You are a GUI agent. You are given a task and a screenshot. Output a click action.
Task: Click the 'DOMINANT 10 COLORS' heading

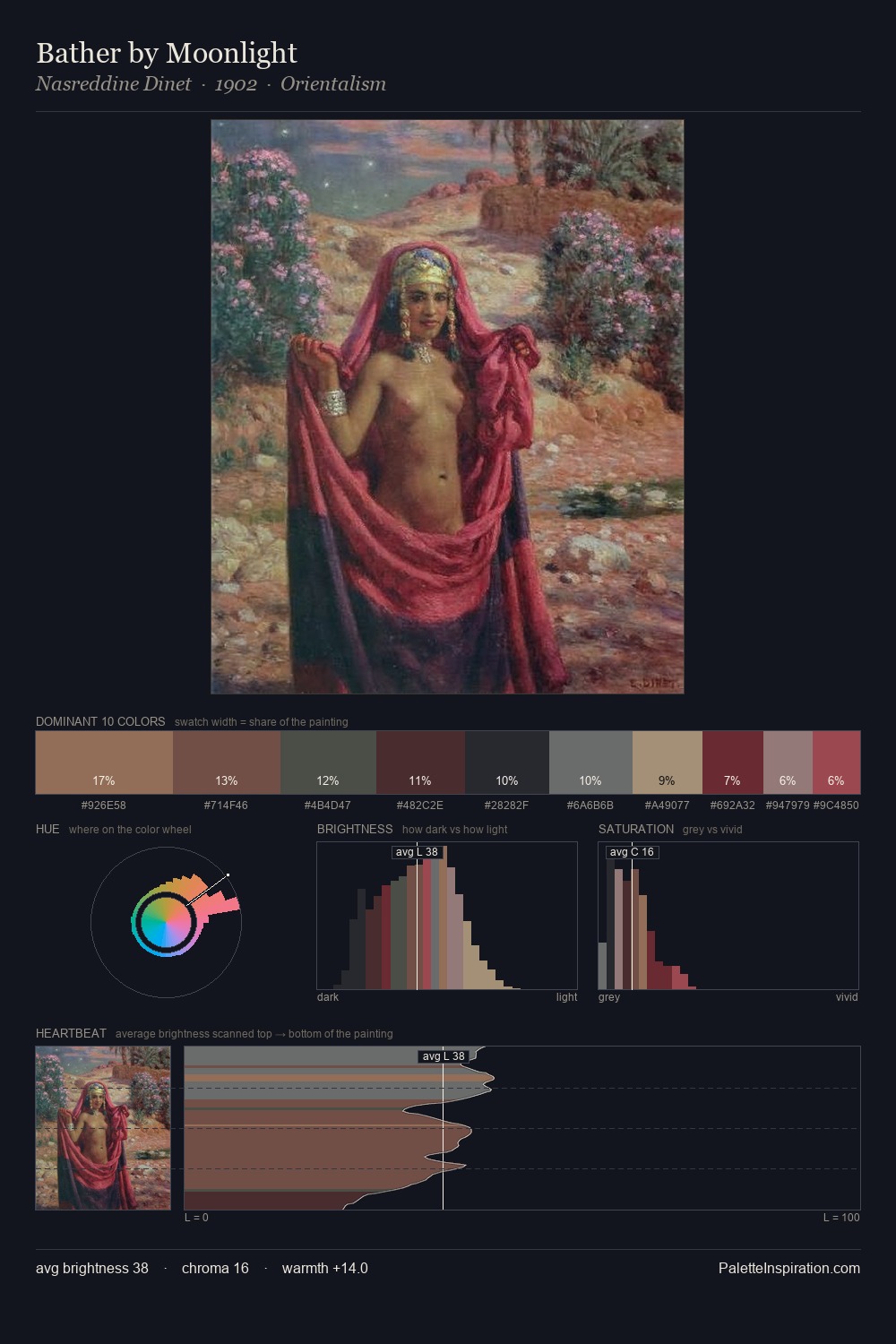coord(100,721)
